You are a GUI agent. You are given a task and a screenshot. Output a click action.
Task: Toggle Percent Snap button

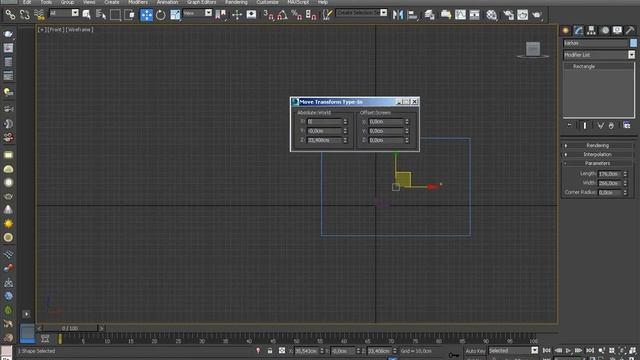(x=297, y=15)
